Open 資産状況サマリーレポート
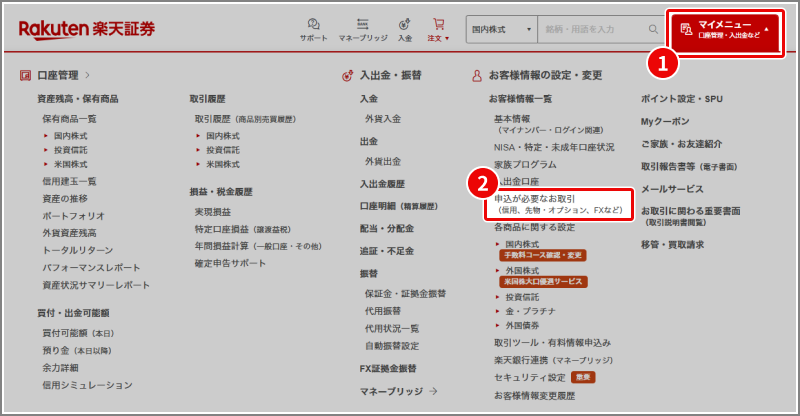This screenshot has width=800, height=416. click(96, 285)
